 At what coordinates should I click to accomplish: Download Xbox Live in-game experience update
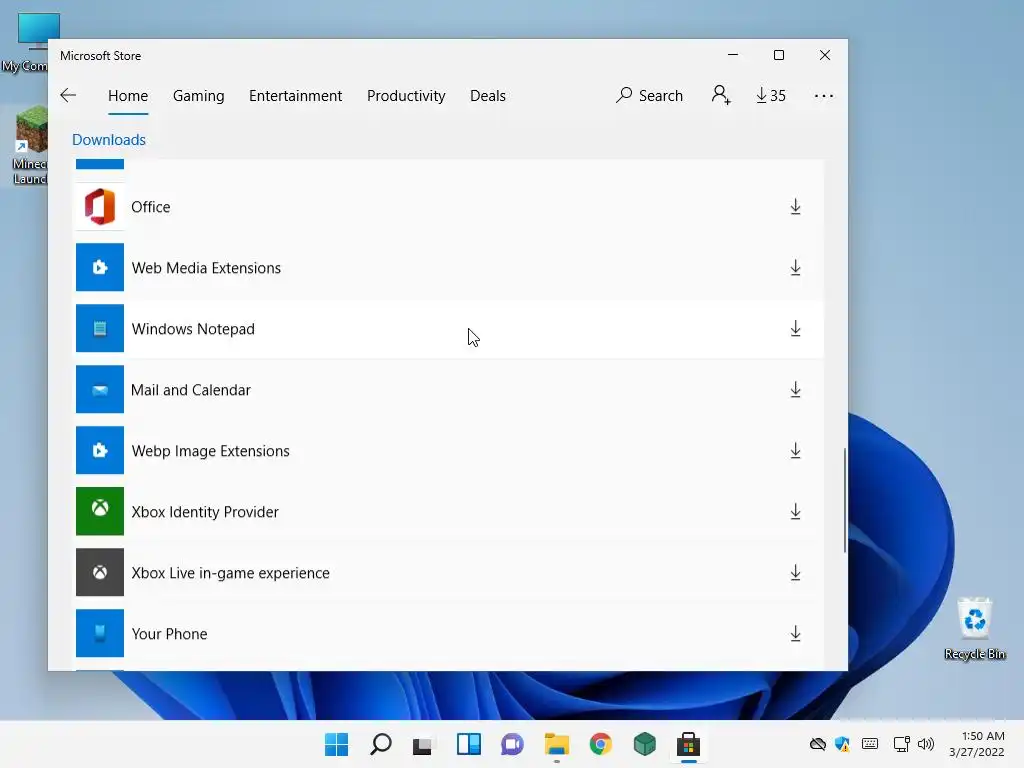tap(795, 573)
